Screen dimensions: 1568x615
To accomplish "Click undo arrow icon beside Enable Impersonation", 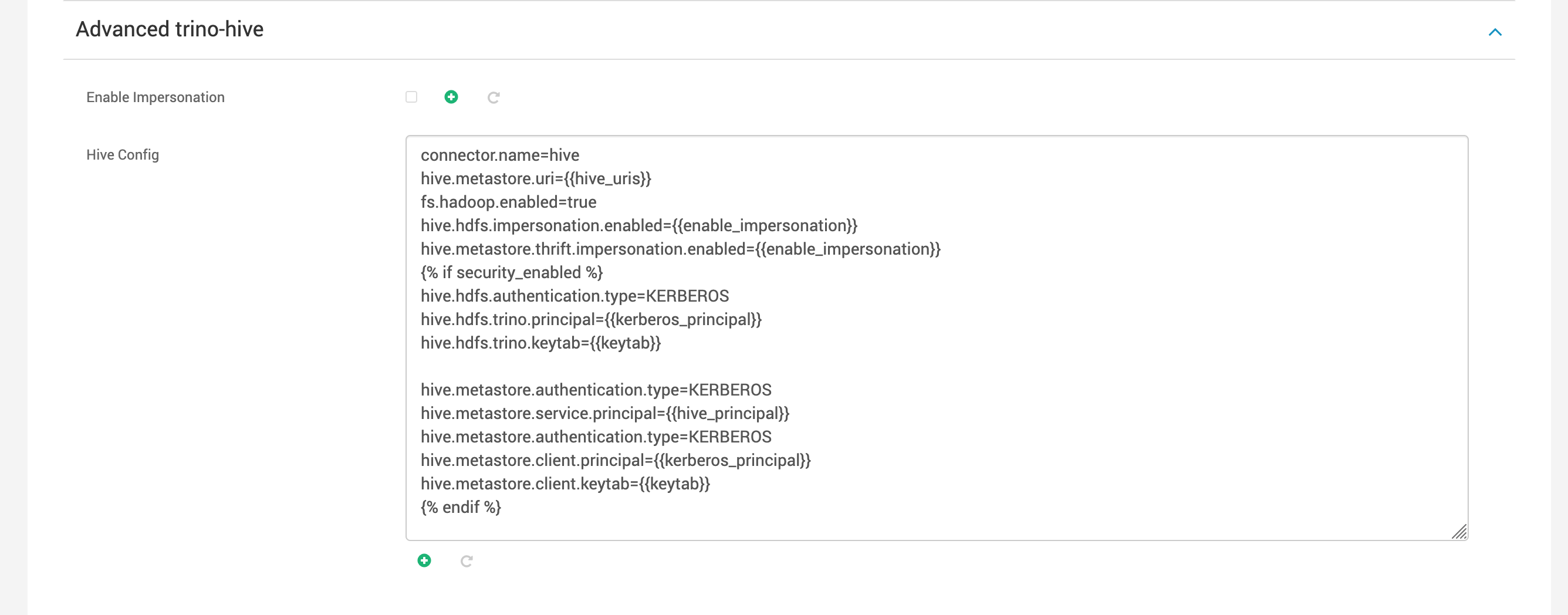I will click(x=494, y=97).
